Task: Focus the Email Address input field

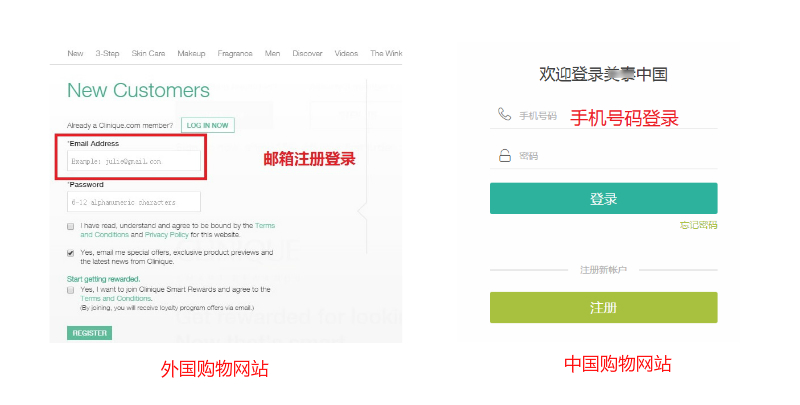Action: [x=134, y=161]
